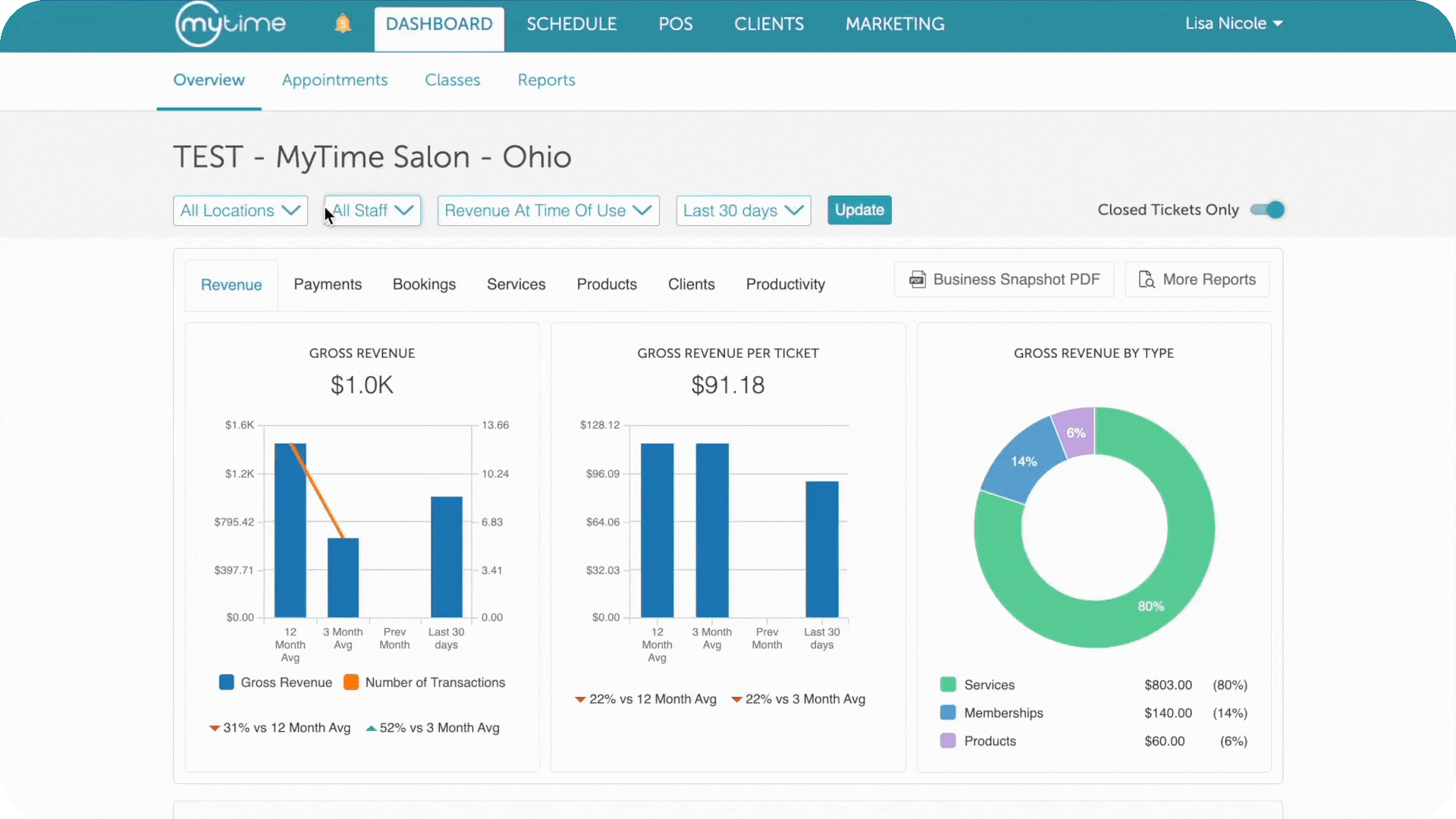Click the Last 30 days bar in Gross Revenue
This screenshot has height=819, width=1456.
click(x=447, y=557)
